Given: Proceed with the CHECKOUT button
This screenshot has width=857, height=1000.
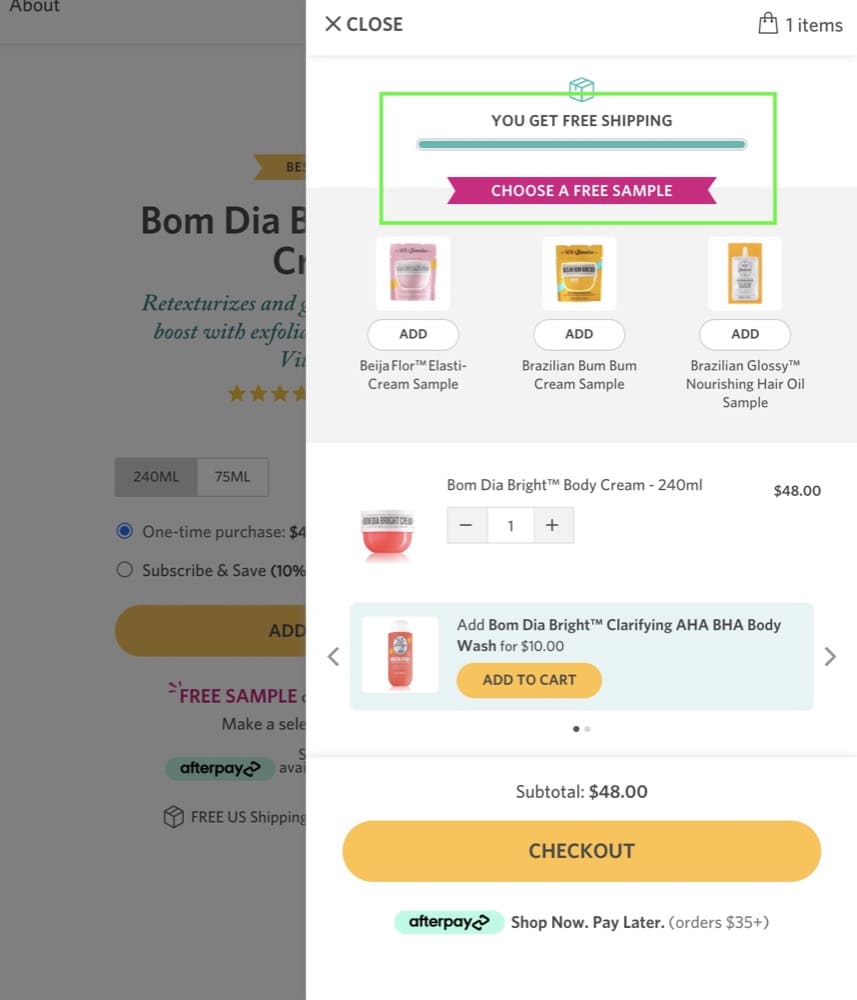Looking at the screenshot, I should (x=581, y=851).
